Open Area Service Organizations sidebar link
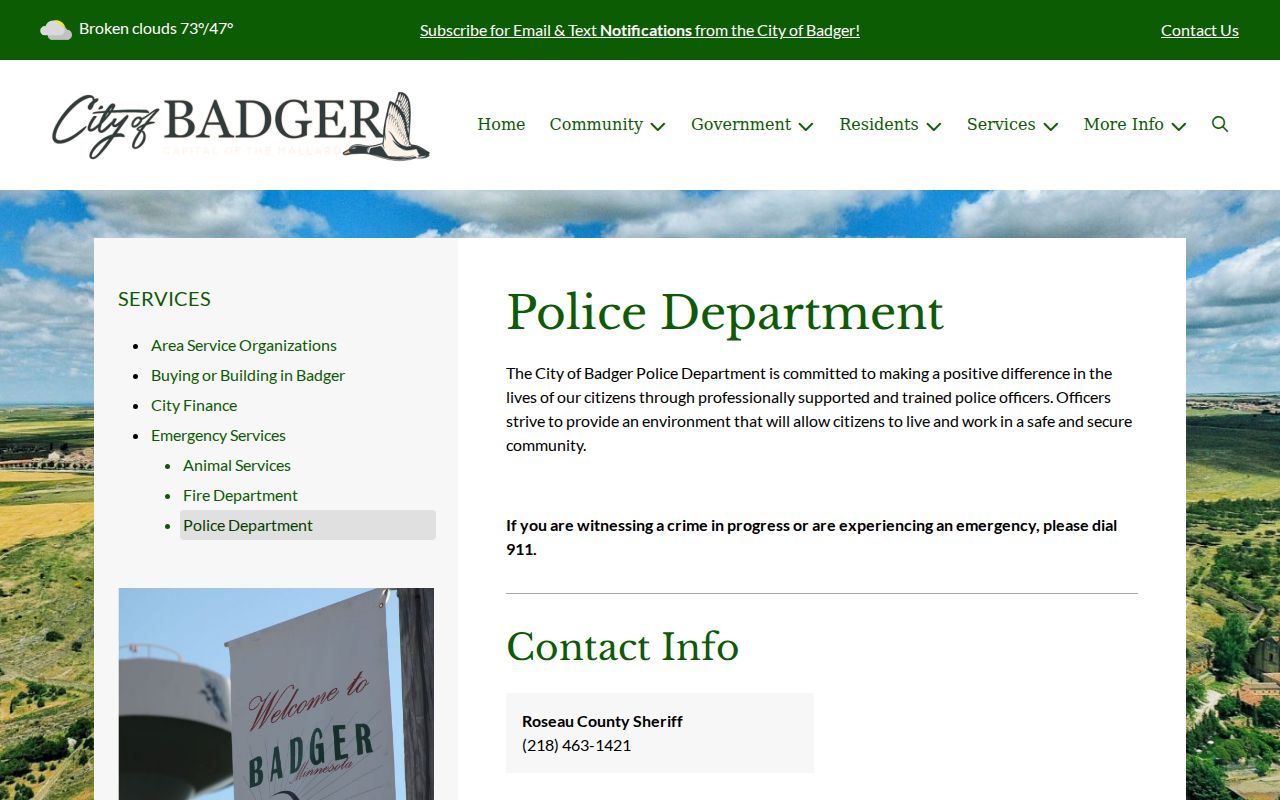This screenshot has height=800, width=1280. [244, 345]
